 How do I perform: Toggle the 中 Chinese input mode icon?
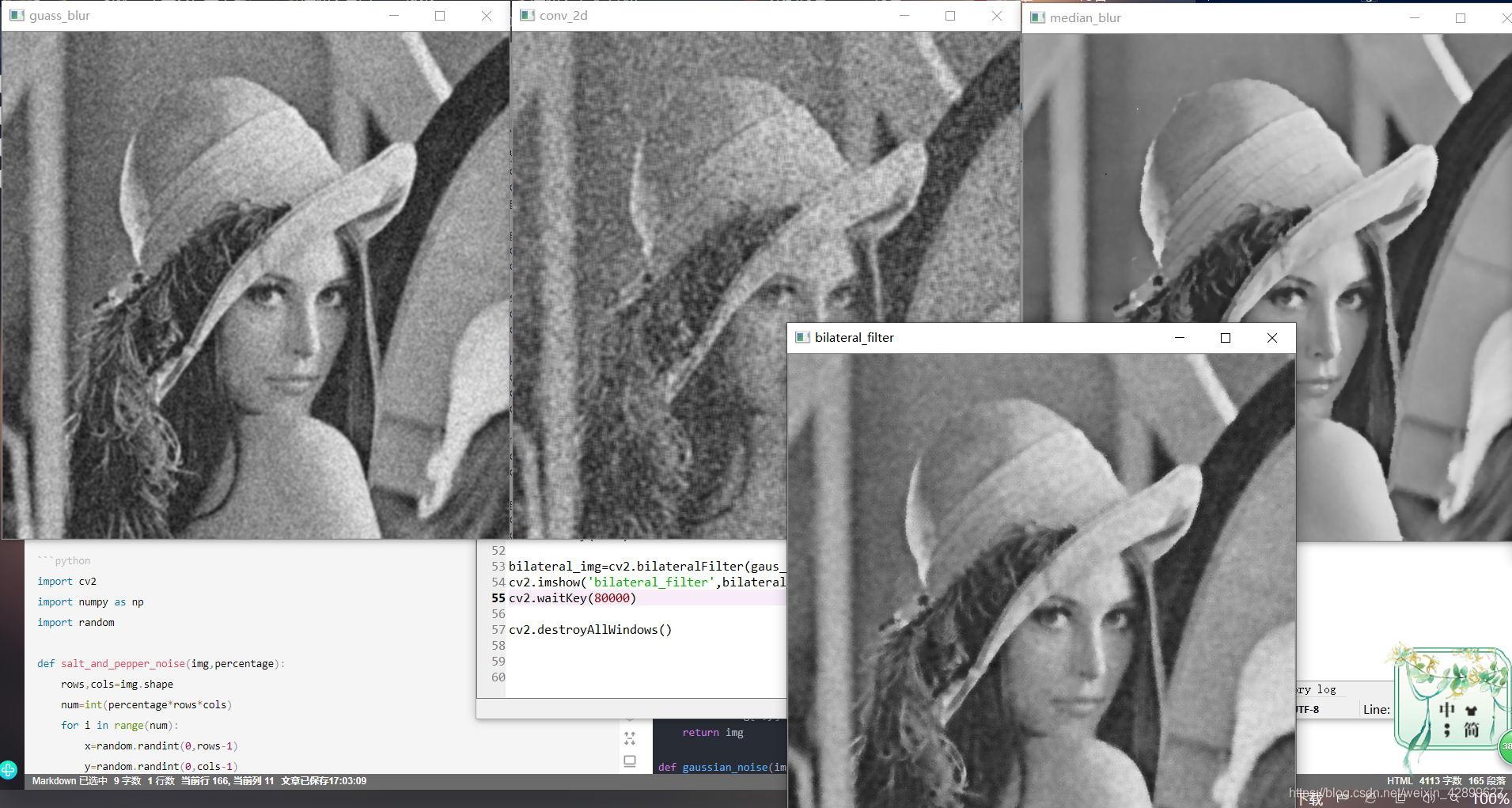(1446, 710)
